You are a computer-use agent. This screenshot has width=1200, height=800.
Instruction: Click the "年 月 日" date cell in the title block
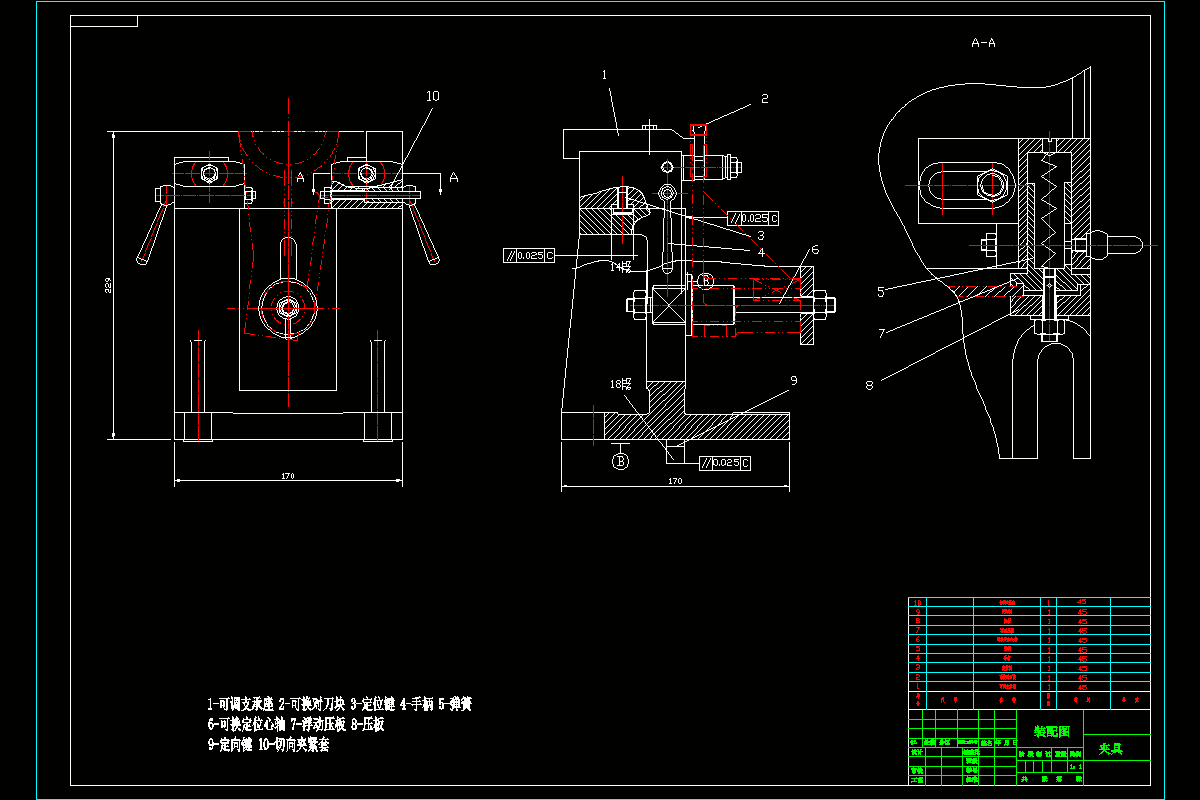(x=1006, y=742)
